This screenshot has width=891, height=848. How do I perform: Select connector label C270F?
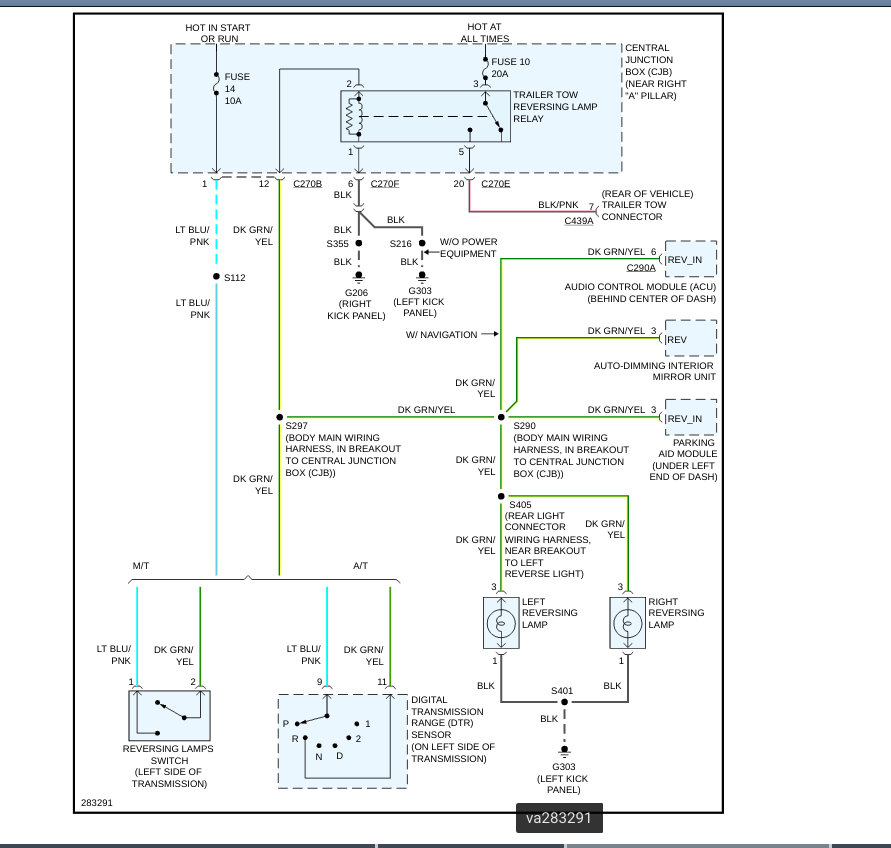coord(385,184)
